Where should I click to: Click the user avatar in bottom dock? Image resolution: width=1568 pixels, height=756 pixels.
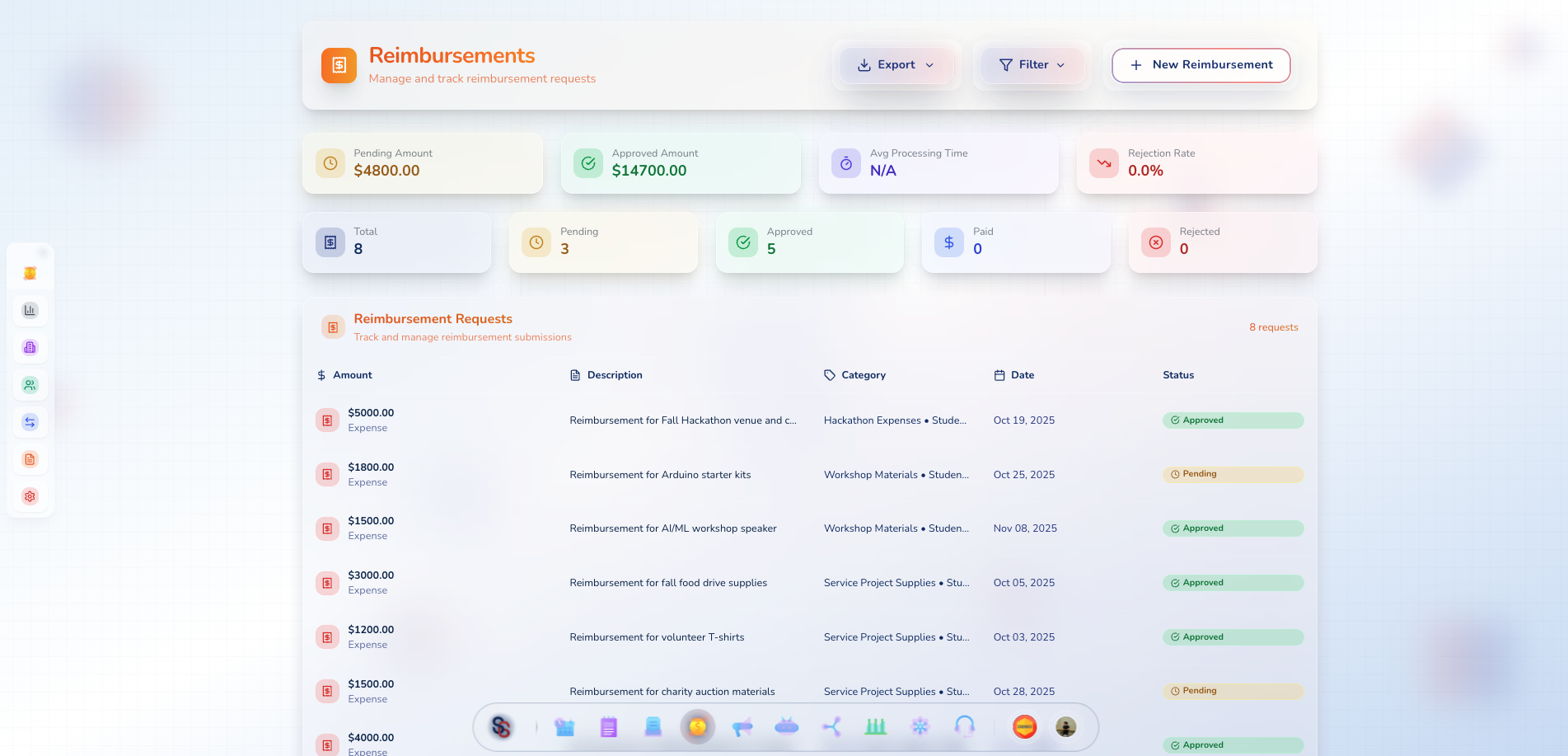[1066, 726]
